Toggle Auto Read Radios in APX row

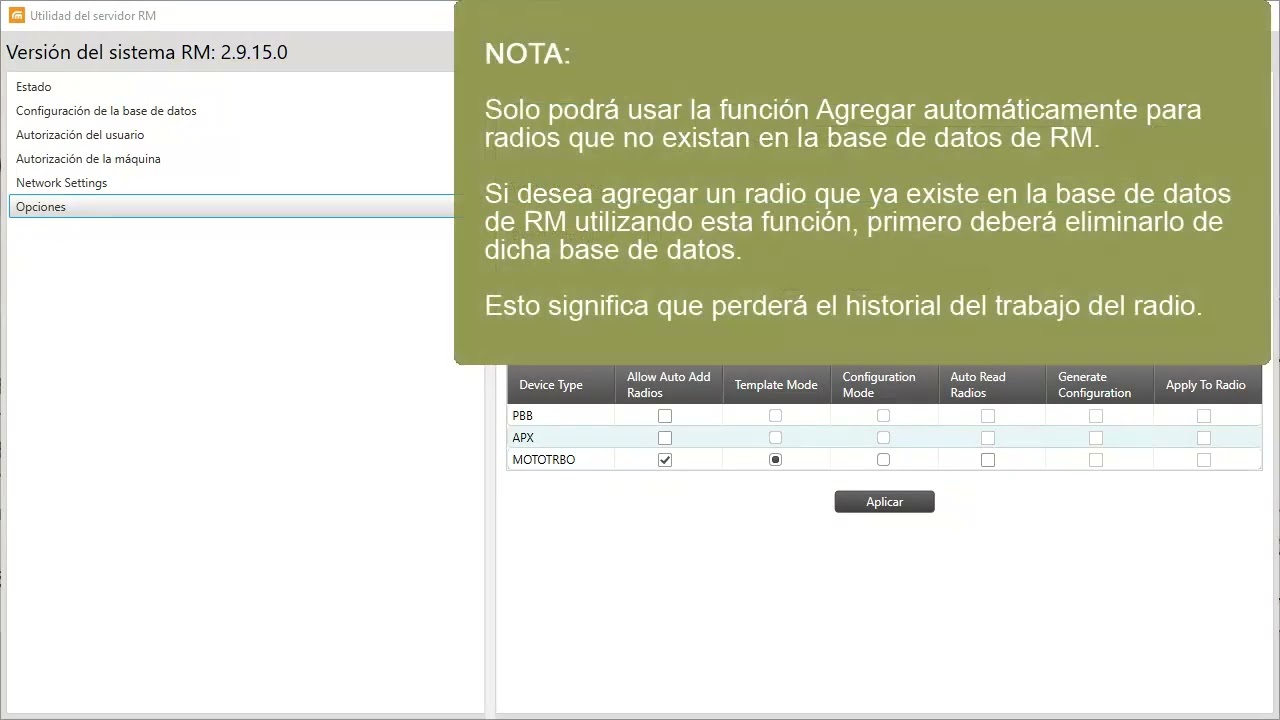coord(988,438)
